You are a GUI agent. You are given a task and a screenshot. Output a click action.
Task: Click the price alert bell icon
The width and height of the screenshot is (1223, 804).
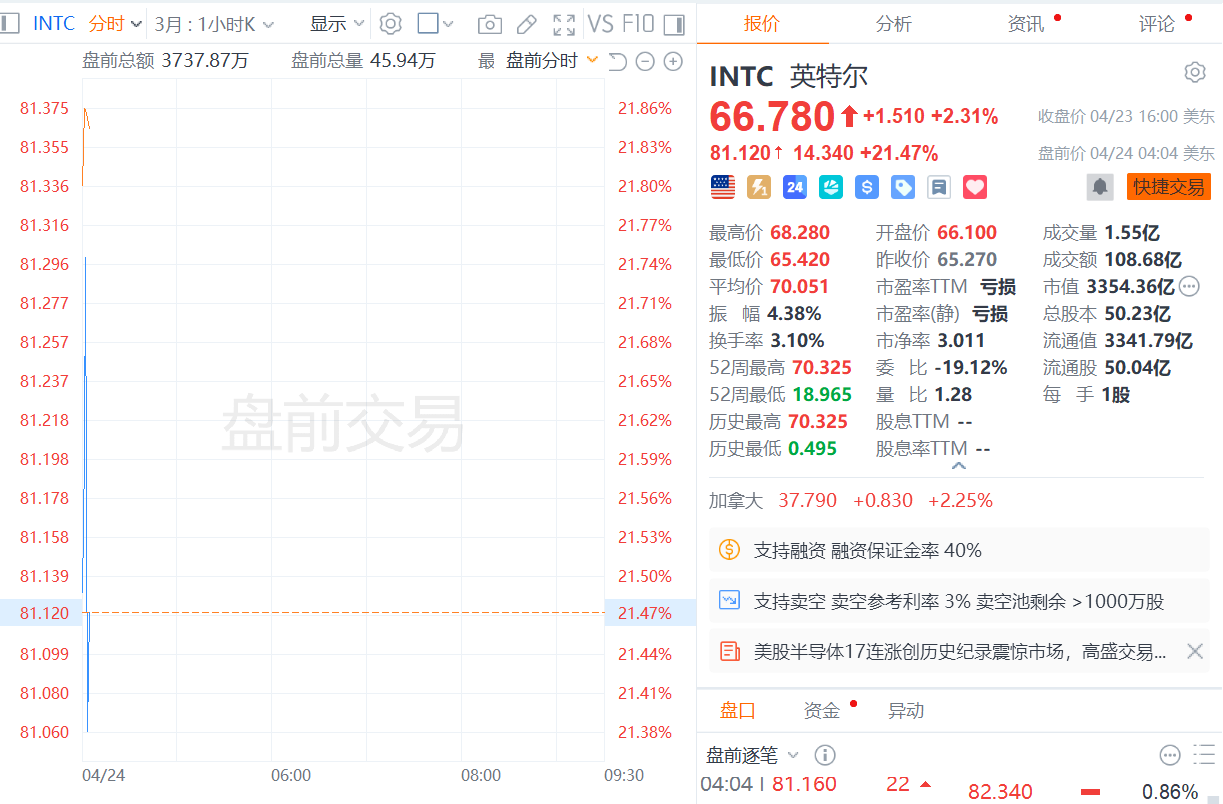point(1100,187)
